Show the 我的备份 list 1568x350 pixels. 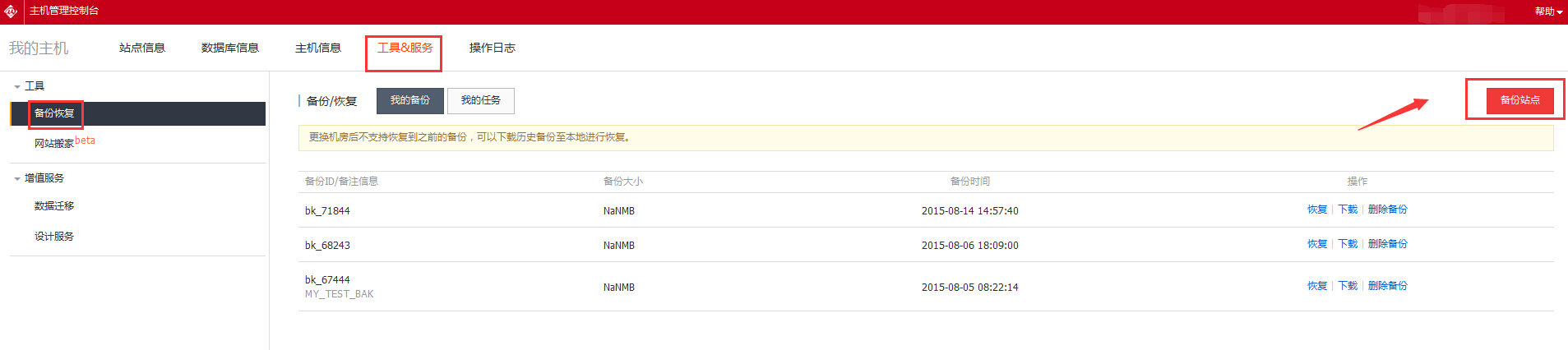tap(409, 100)
